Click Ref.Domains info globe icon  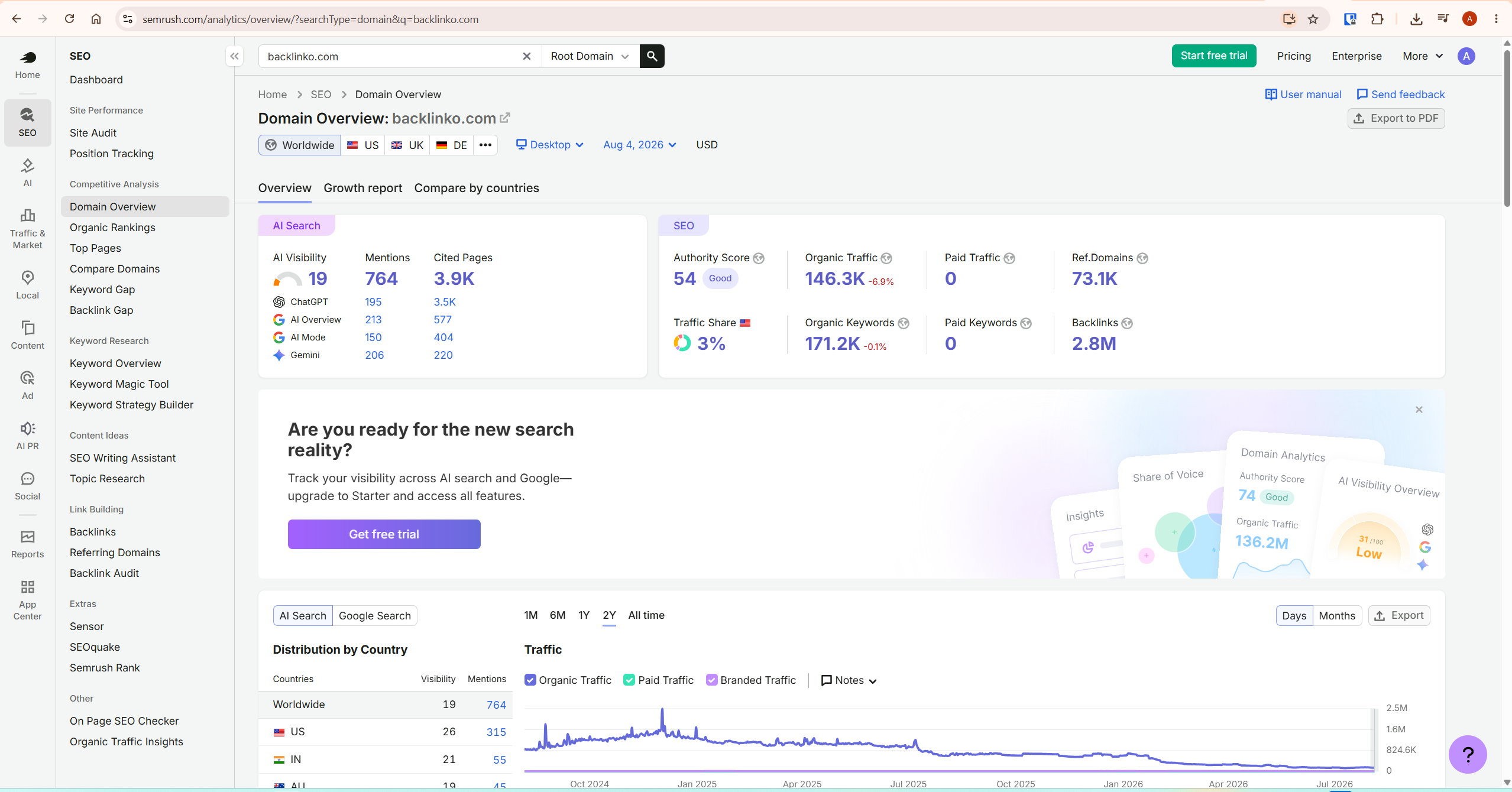coord(1142,258)
